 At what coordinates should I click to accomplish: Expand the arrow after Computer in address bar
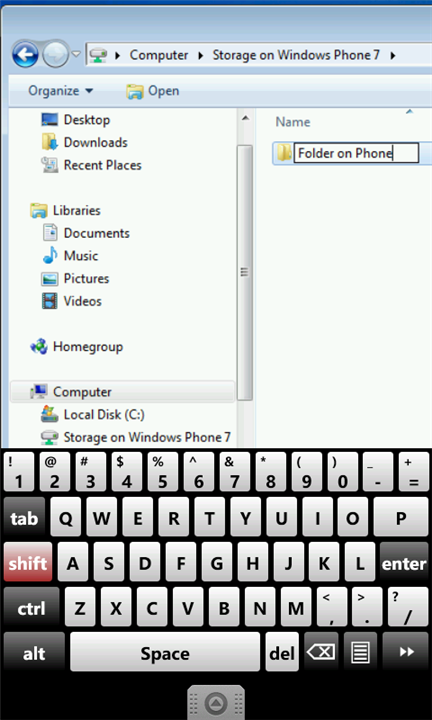point(200,56)
